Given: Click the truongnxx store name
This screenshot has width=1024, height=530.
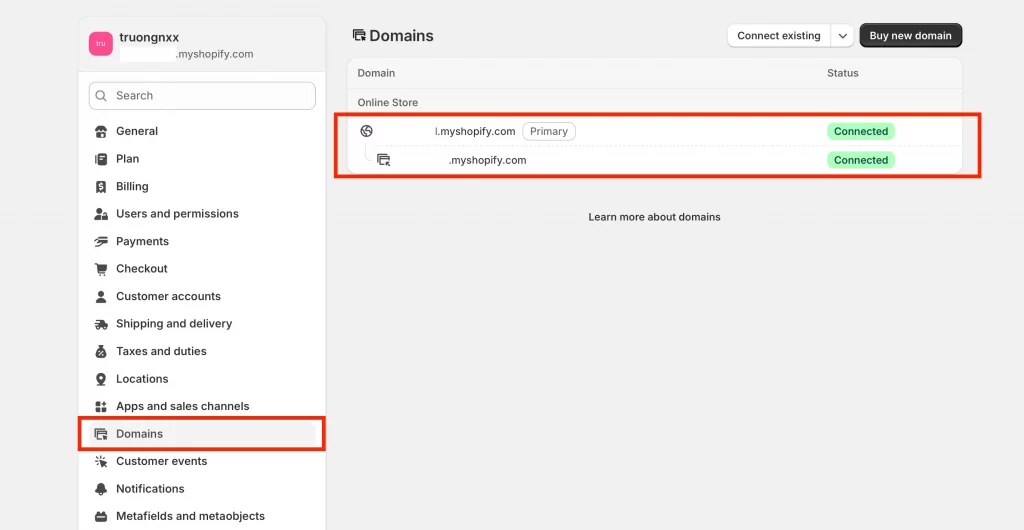Looking at the screenshot, I should [x=149, y=38].
